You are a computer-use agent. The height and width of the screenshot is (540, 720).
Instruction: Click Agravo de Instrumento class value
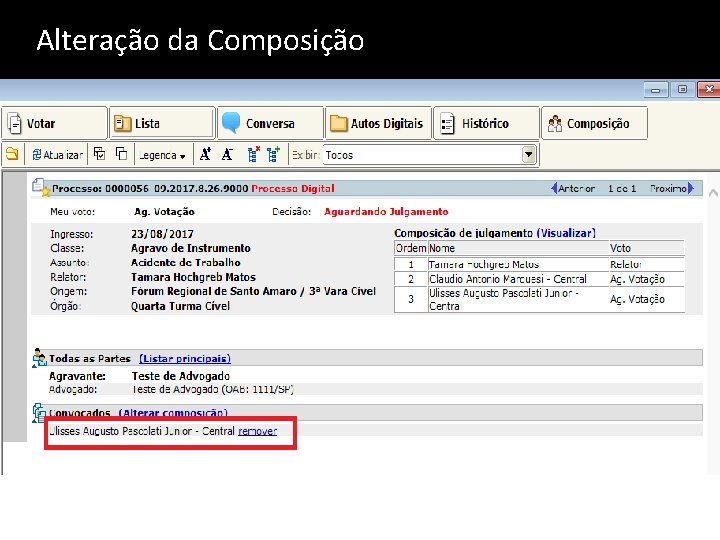point(191,248)
